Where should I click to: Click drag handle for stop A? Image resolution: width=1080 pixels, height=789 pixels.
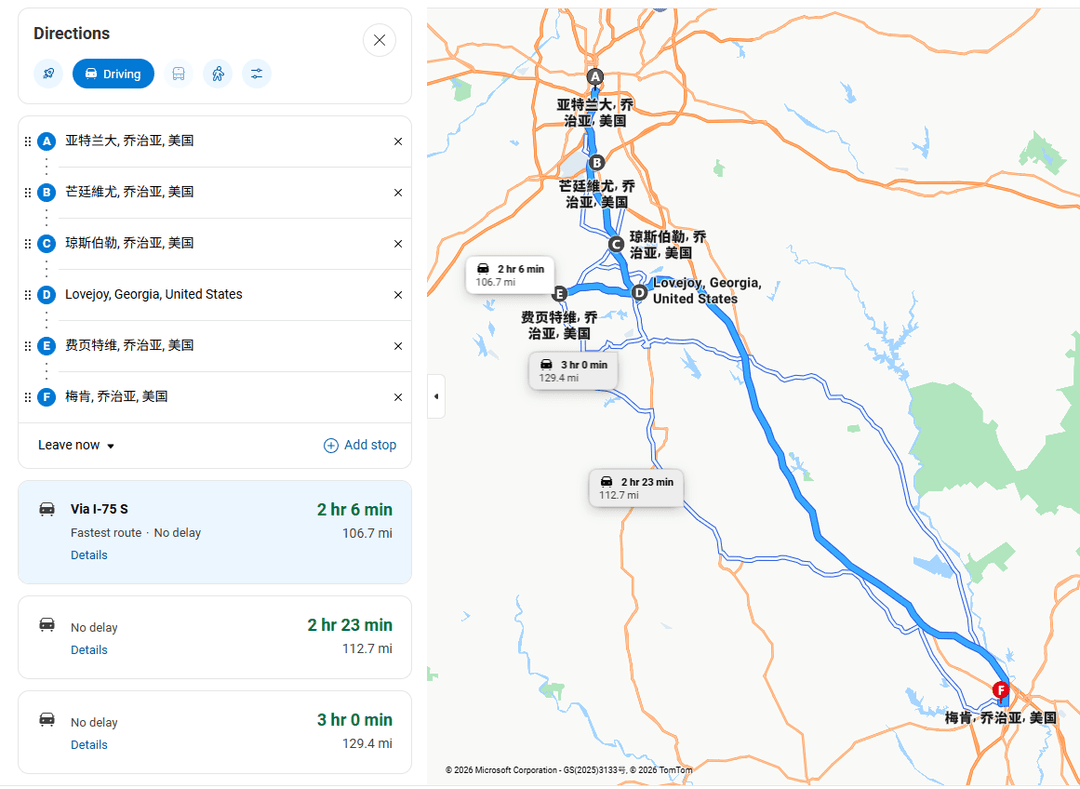click(28, 141)
